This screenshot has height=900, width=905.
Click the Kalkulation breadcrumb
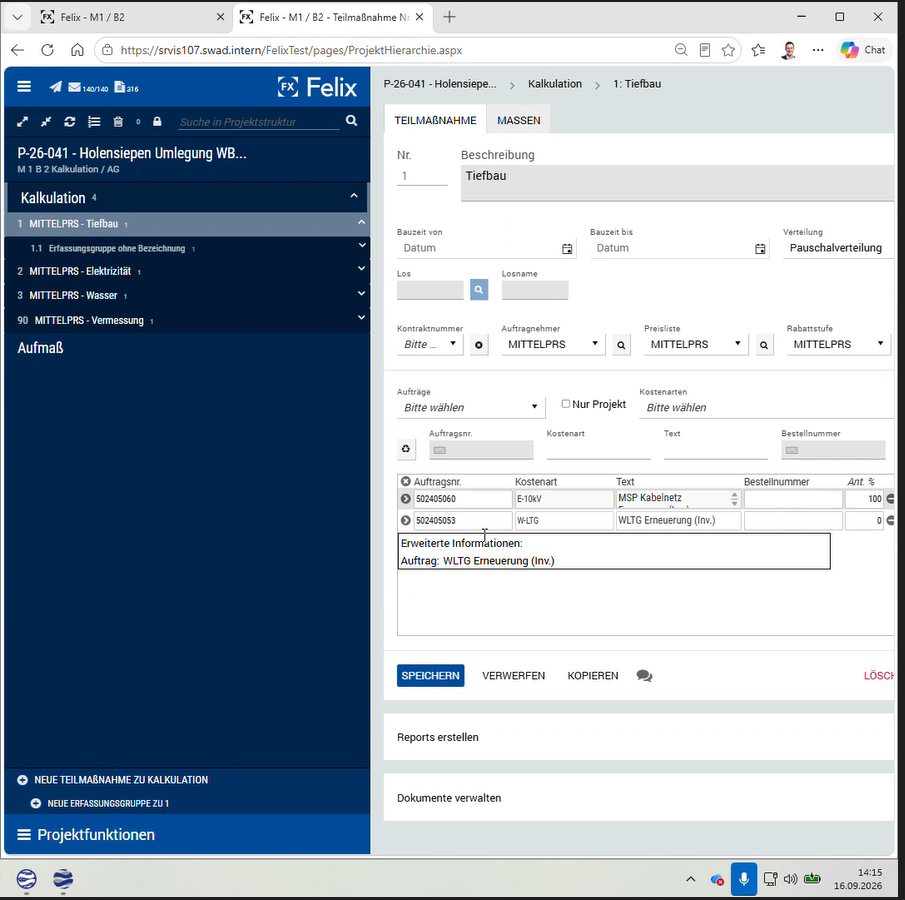click(555, 84)
